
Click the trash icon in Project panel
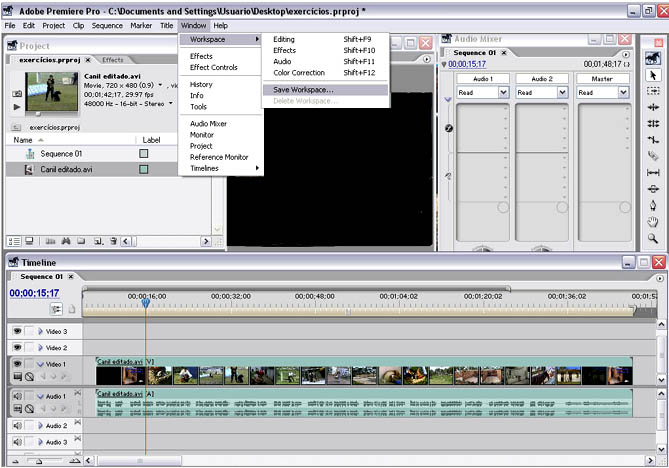(113, 241)
